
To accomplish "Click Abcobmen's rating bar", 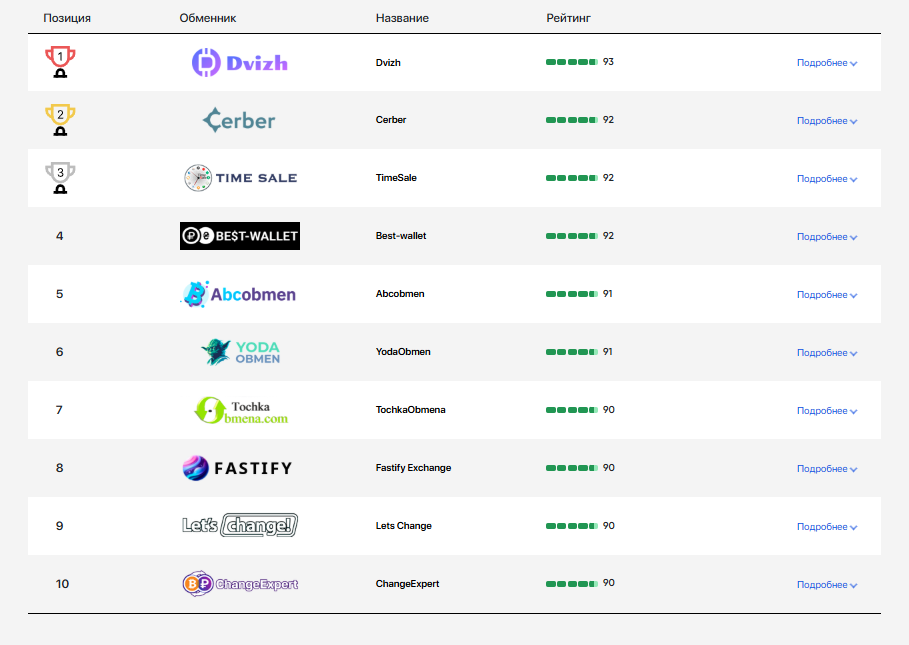I will point(572,294).
